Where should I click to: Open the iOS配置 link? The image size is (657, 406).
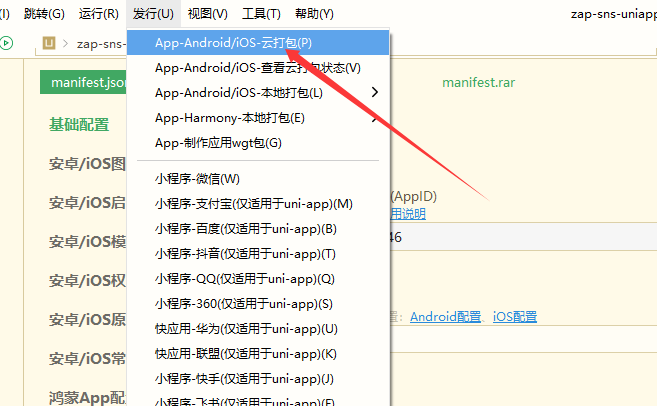[x=515, y=317]
